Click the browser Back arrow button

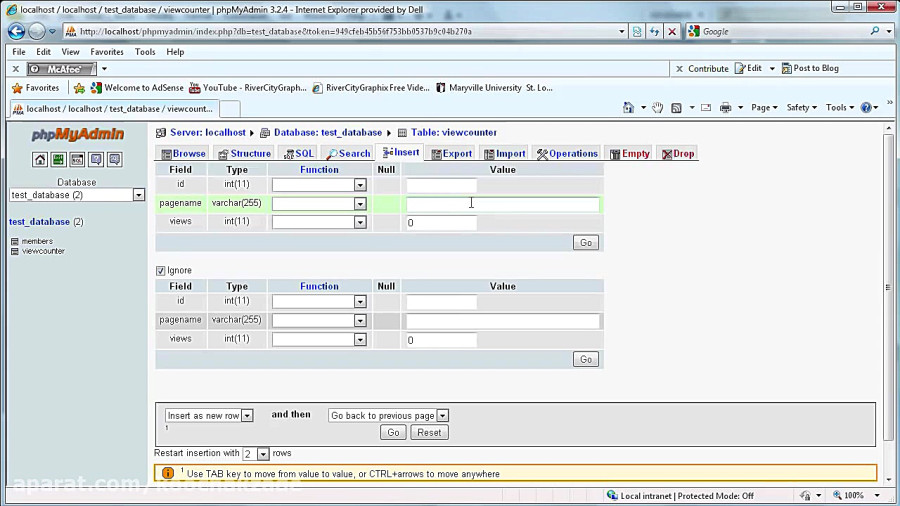(x=16, y=32)
